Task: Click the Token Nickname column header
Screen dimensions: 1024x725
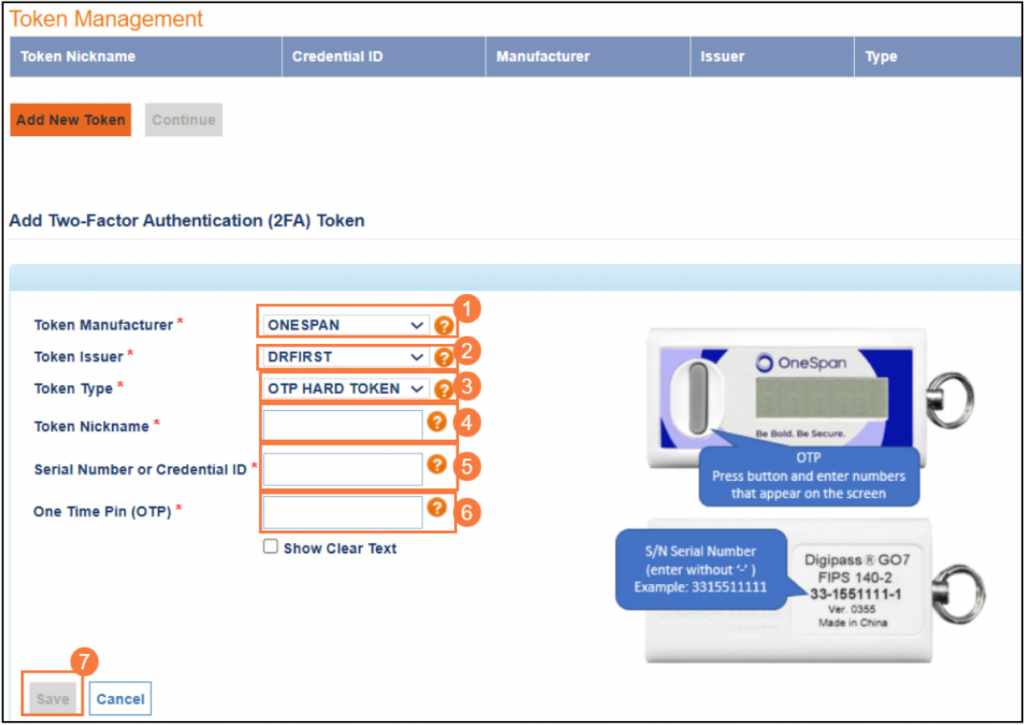Action: pos(78,57)
